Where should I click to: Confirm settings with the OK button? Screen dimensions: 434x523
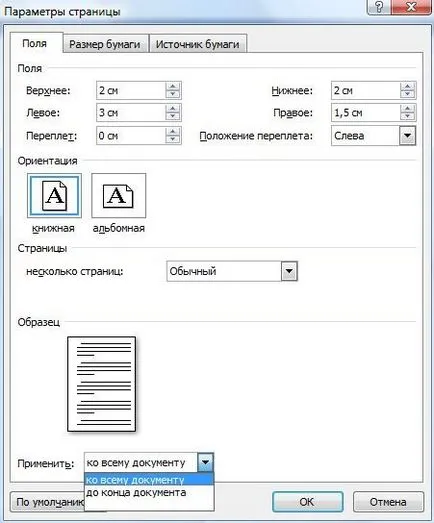click(307, 502)
